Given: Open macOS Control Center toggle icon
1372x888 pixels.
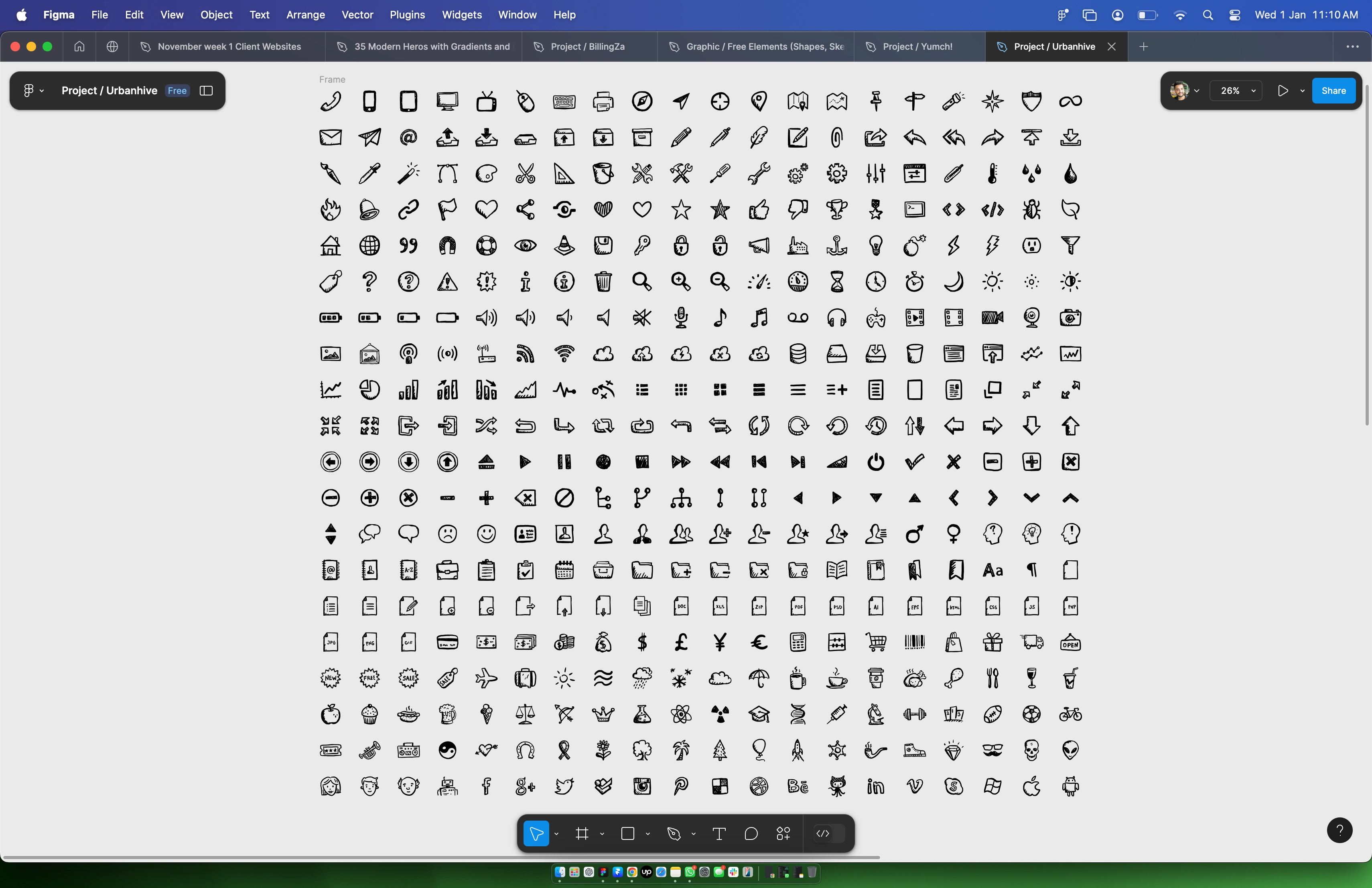Looking at the screenshot, I should [x=1235, y=15].
